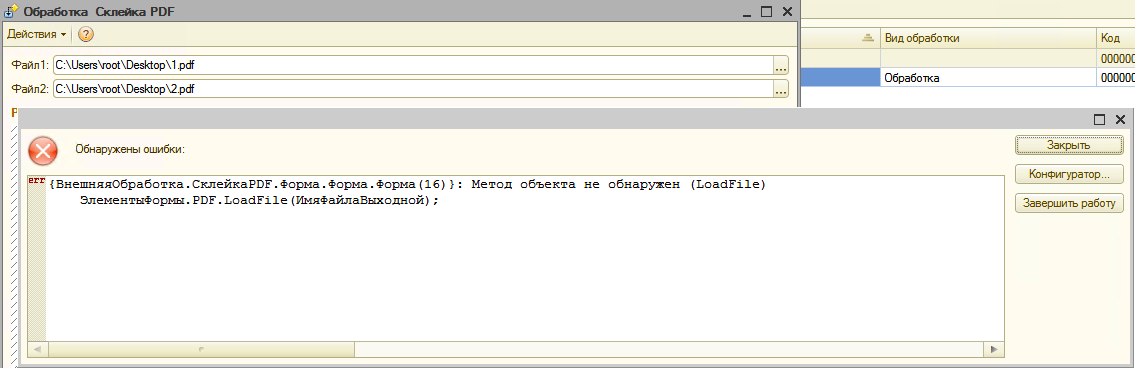This screenshot has height=368, width=1135.
Task: Click the Код column header in background table
Action: (x=1115, y=38)
